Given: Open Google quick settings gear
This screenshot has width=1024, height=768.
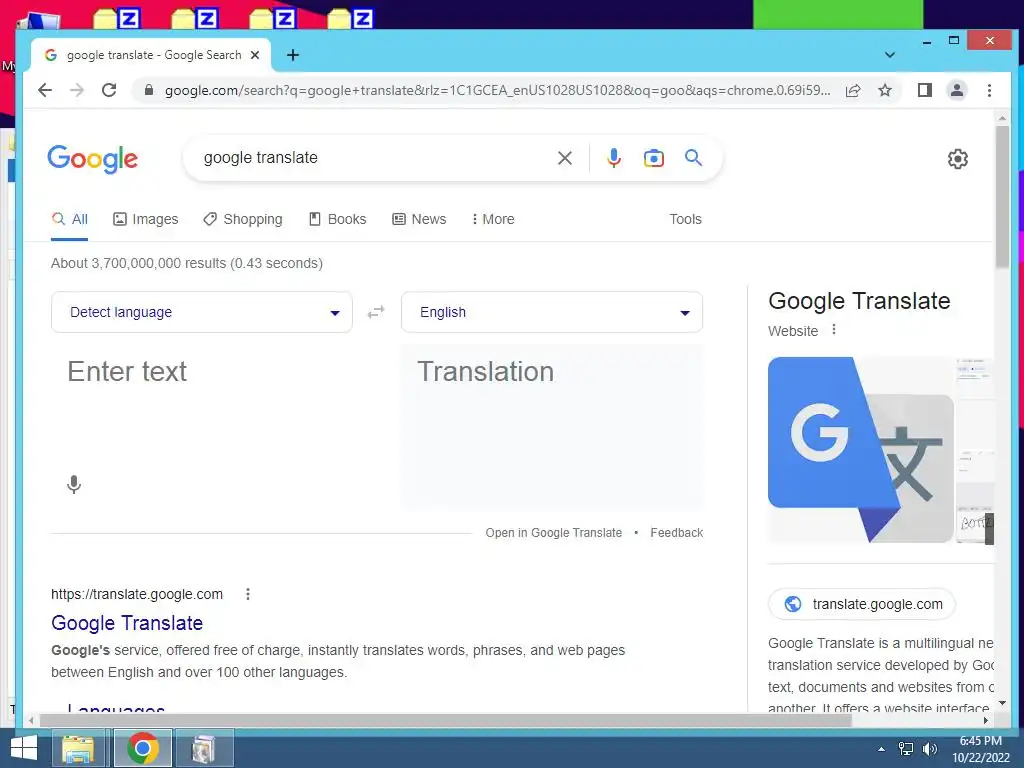Looking at the screenshot, I should [x=957, y=159].
